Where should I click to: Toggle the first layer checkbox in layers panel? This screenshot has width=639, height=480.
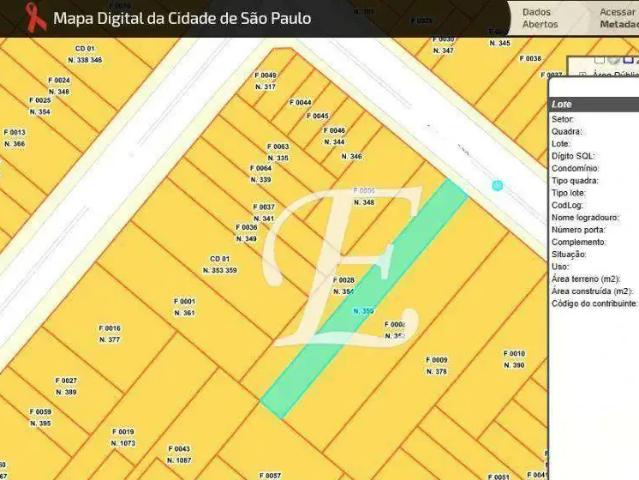[x=599, y=60]
